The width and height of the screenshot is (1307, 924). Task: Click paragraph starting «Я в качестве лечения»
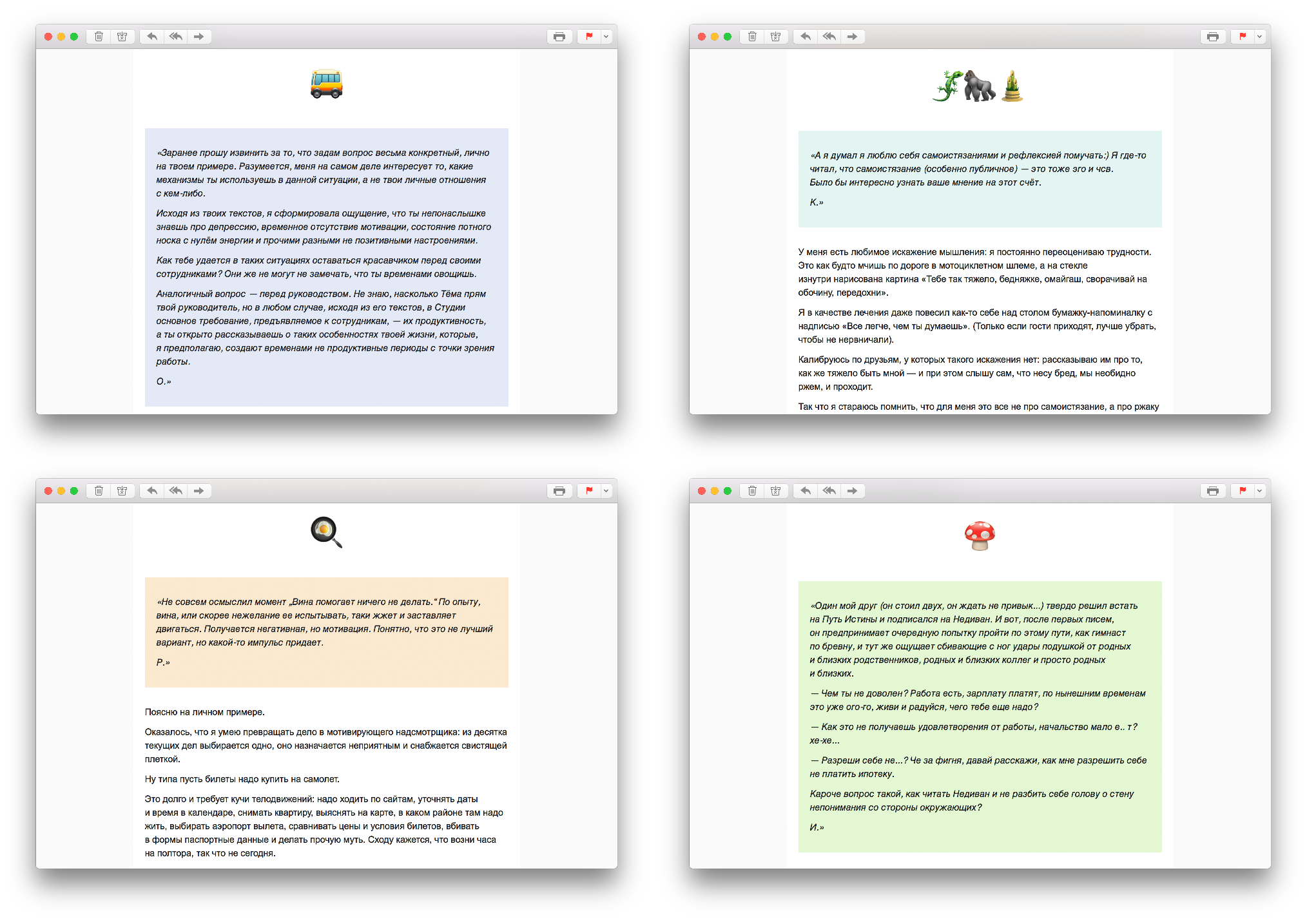(977, 326)
